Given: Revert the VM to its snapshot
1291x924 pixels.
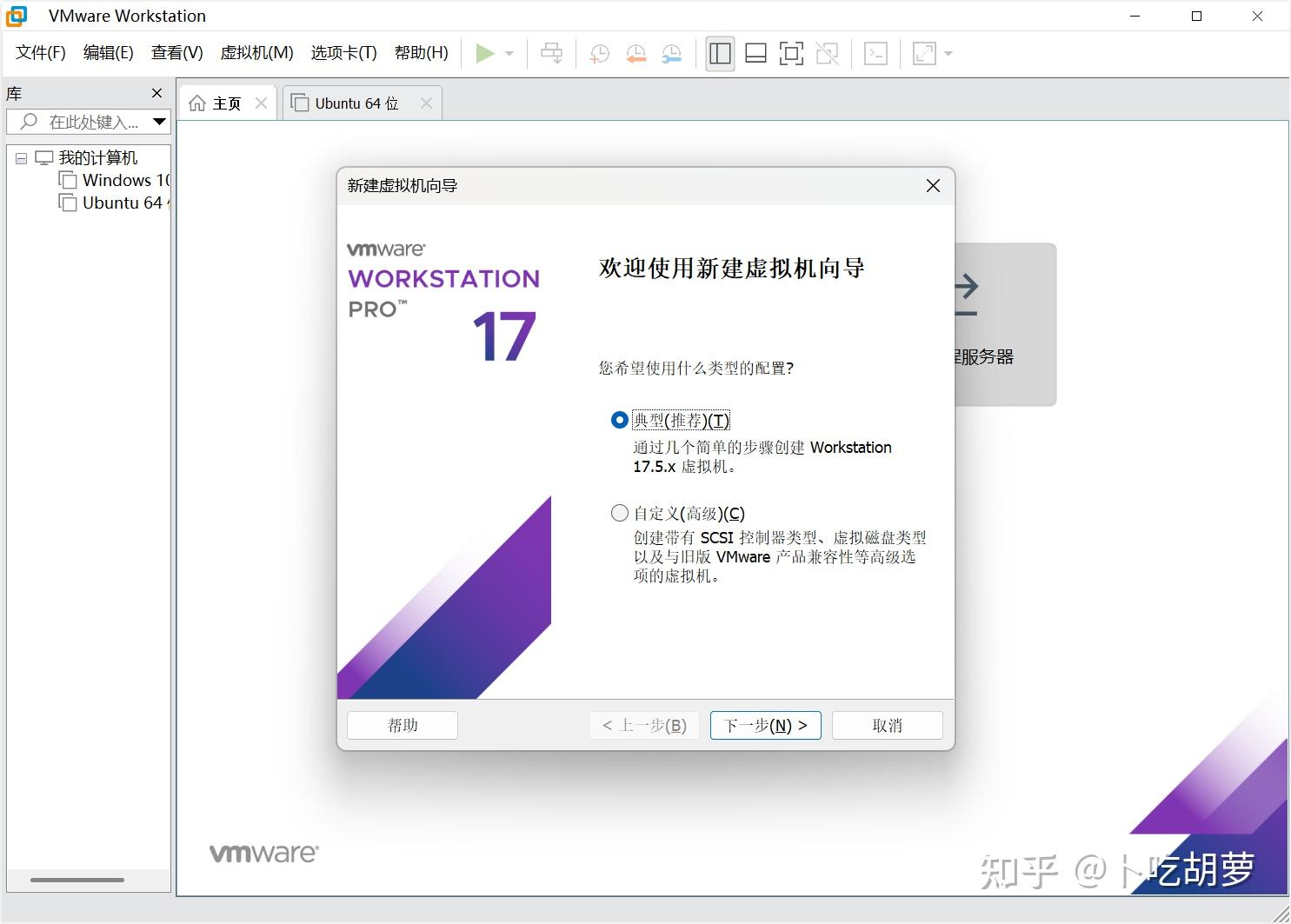Looking at the screenshot, I should tap(636, 53).
